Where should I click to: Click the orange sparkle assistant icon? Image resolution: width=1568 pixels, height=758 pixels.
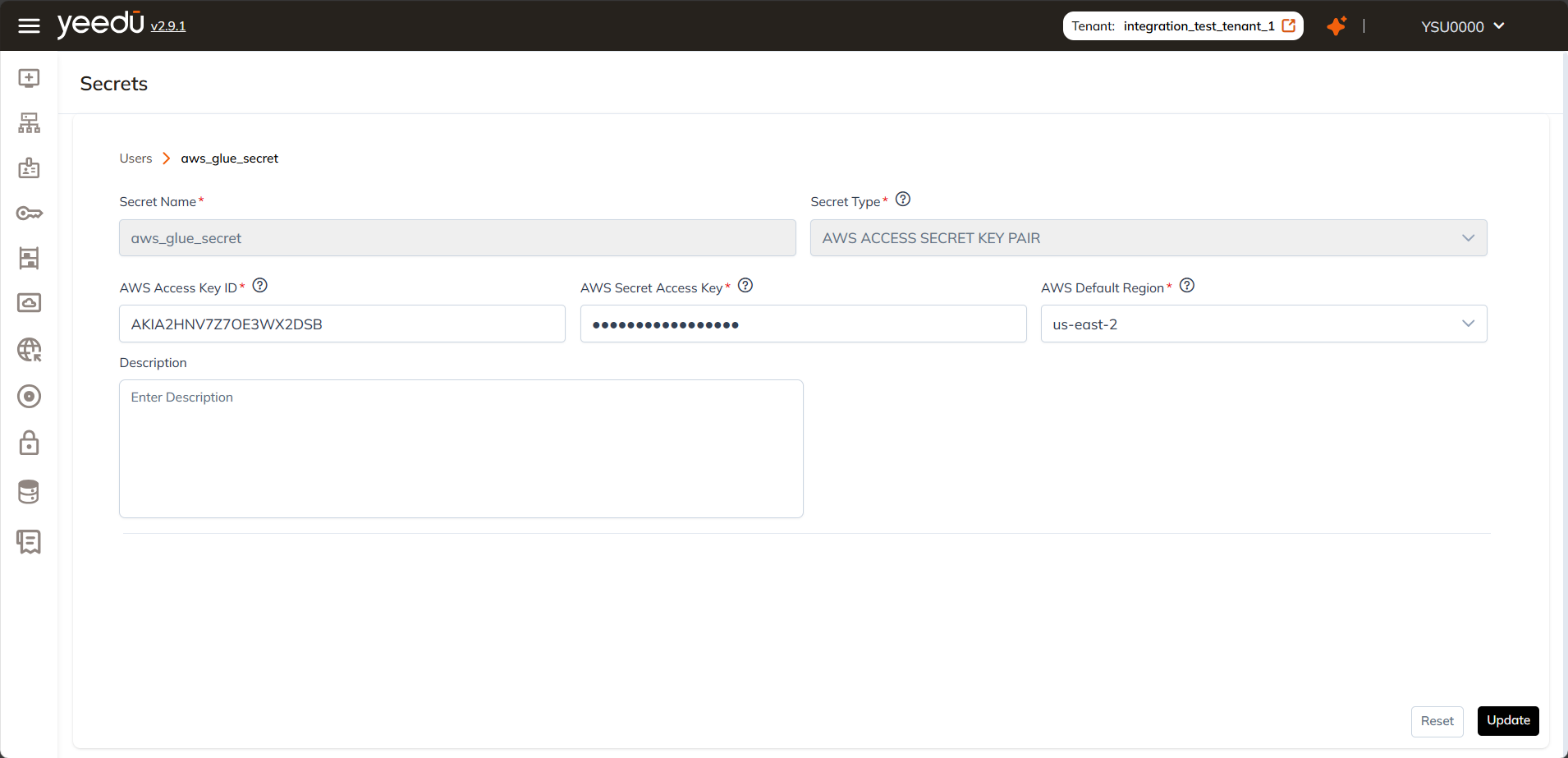1336,26
